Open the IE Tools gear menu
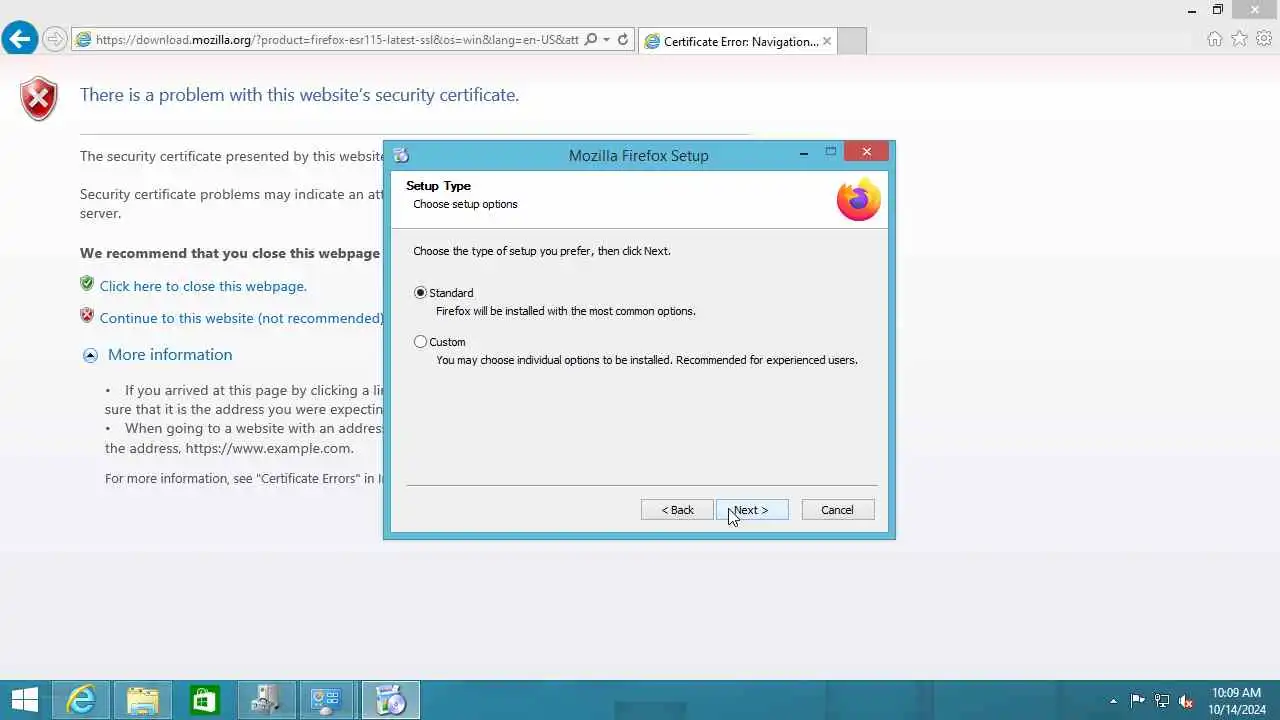 coord(1264,39)
